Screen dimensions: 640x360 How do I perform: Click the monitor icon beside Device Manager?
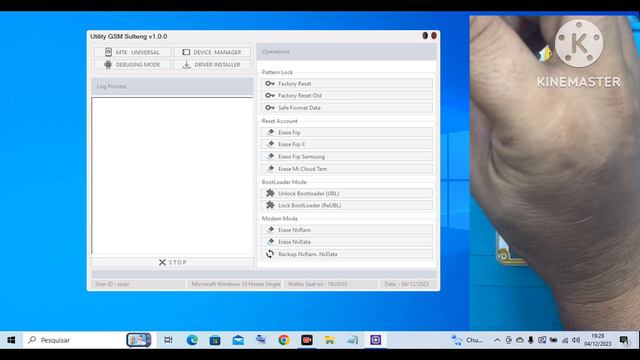coord(186,52)
